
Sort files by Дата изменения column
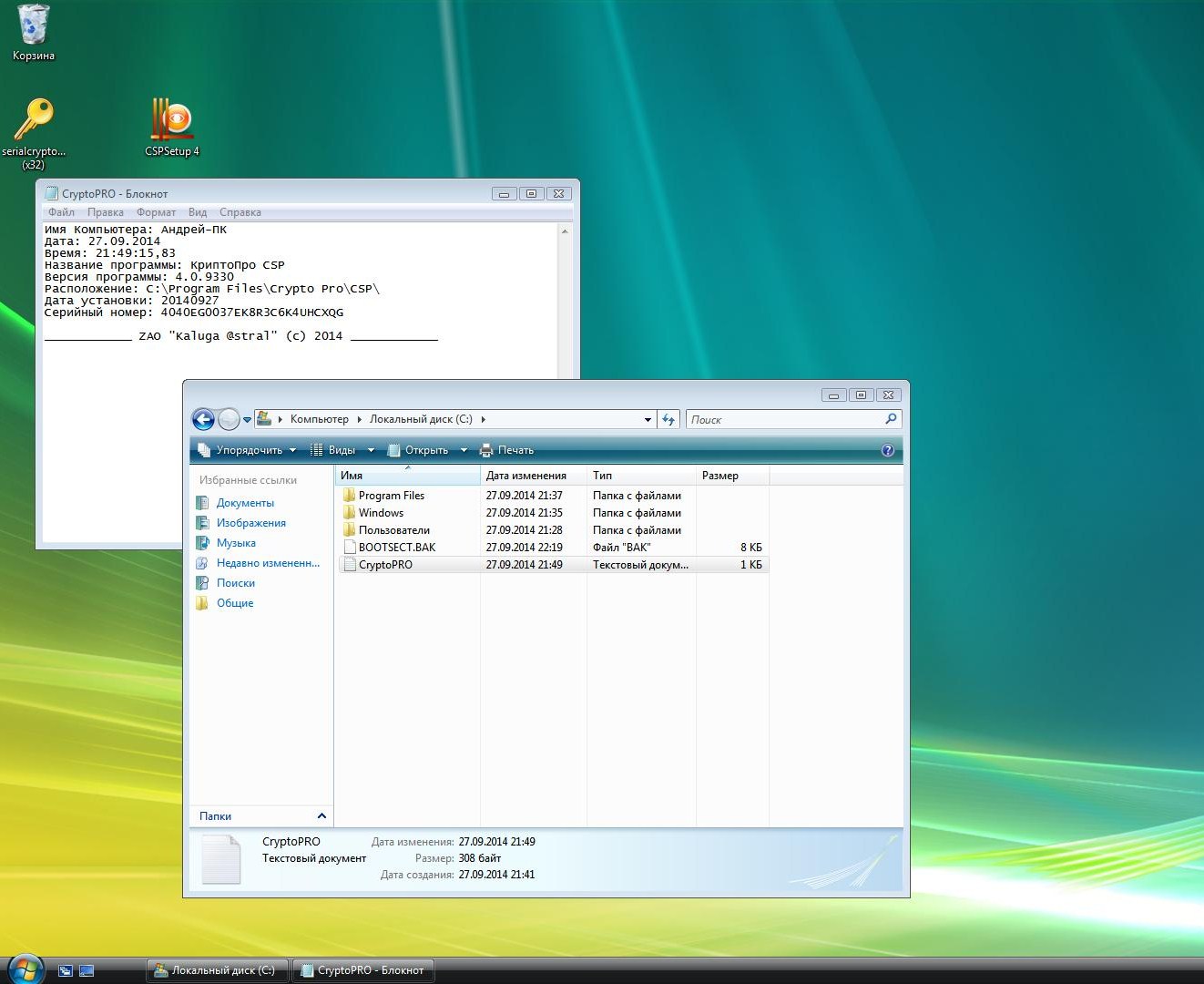pyautogui.click(x=525, y=476)
